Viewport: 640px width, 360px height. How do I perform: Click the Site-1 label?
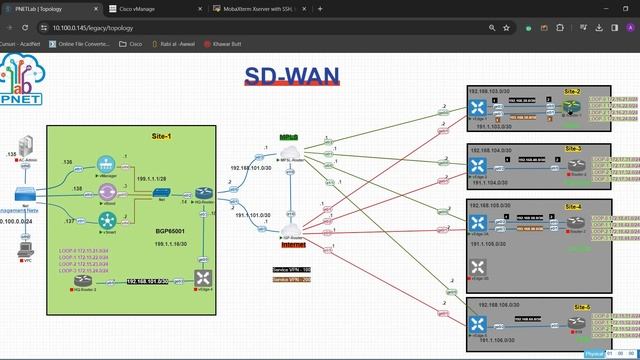161,136
